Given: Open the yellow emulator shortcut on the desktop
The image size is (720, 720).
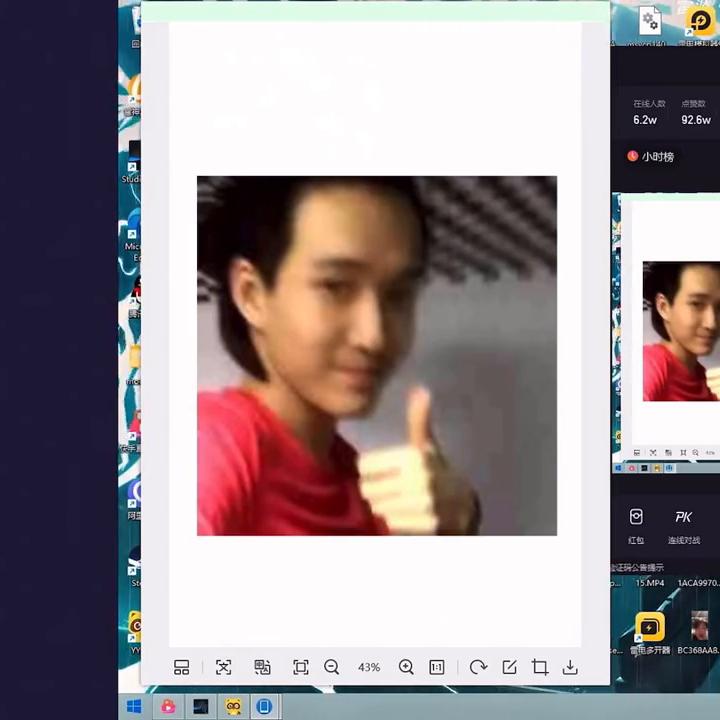Looking at the screenshot, I should [699, 20].
